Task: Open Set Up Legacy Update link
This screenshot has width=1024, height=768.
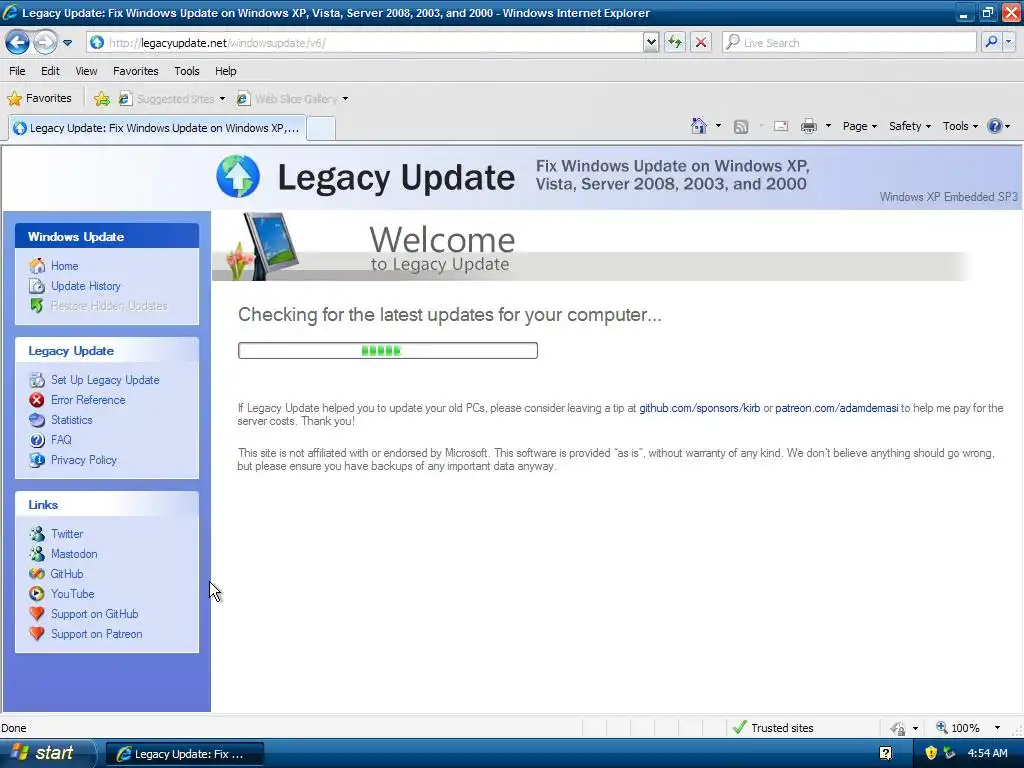Action: [x=105, y=380]
